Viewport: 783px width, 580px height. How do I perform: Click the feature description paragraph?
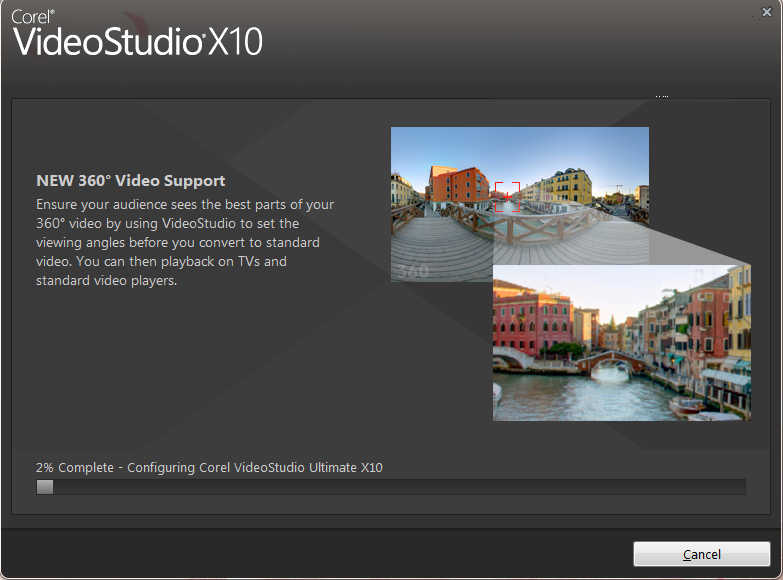(185, 242)
